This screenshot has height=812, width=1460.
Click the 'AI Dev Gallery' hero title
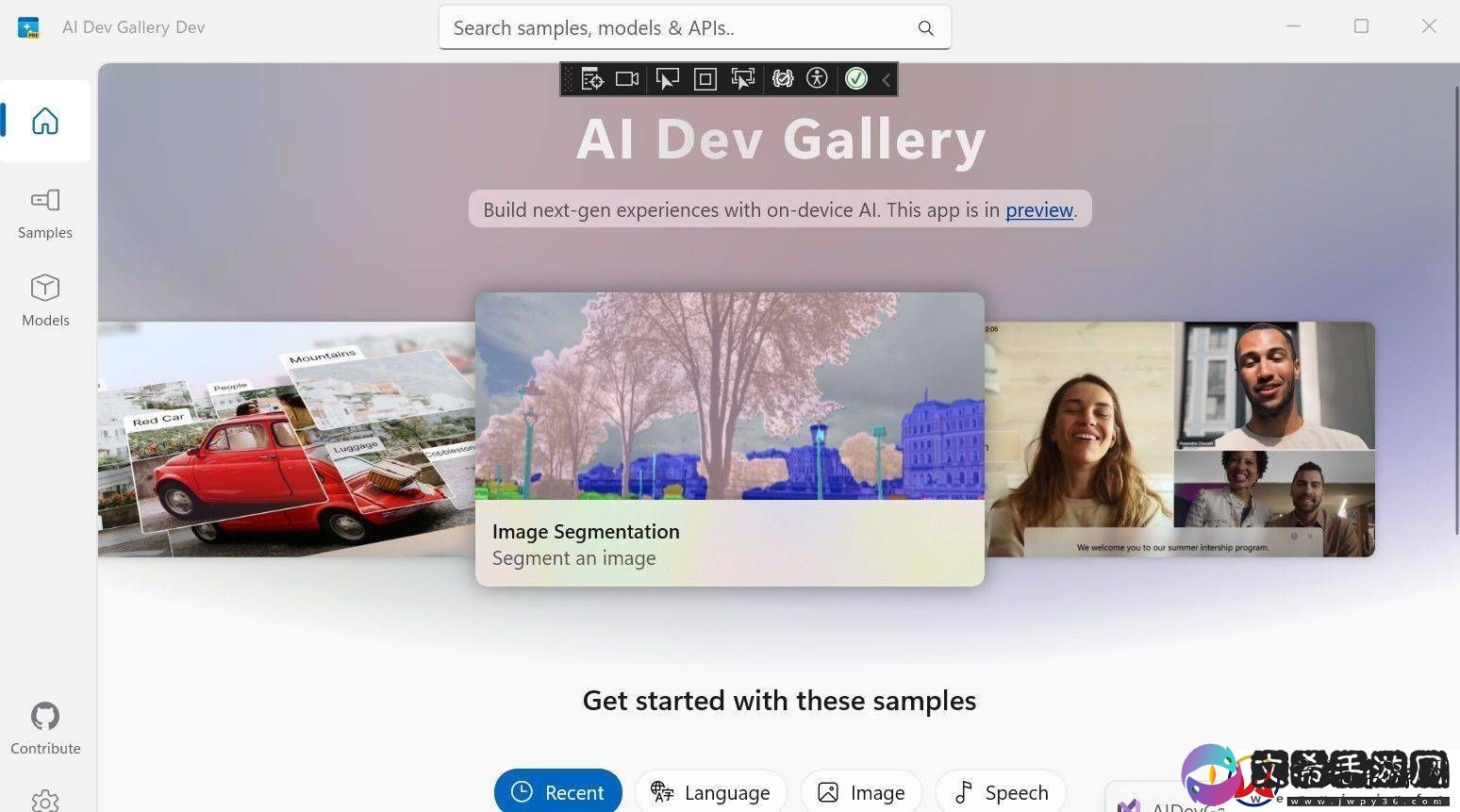(x=781, y=140)
